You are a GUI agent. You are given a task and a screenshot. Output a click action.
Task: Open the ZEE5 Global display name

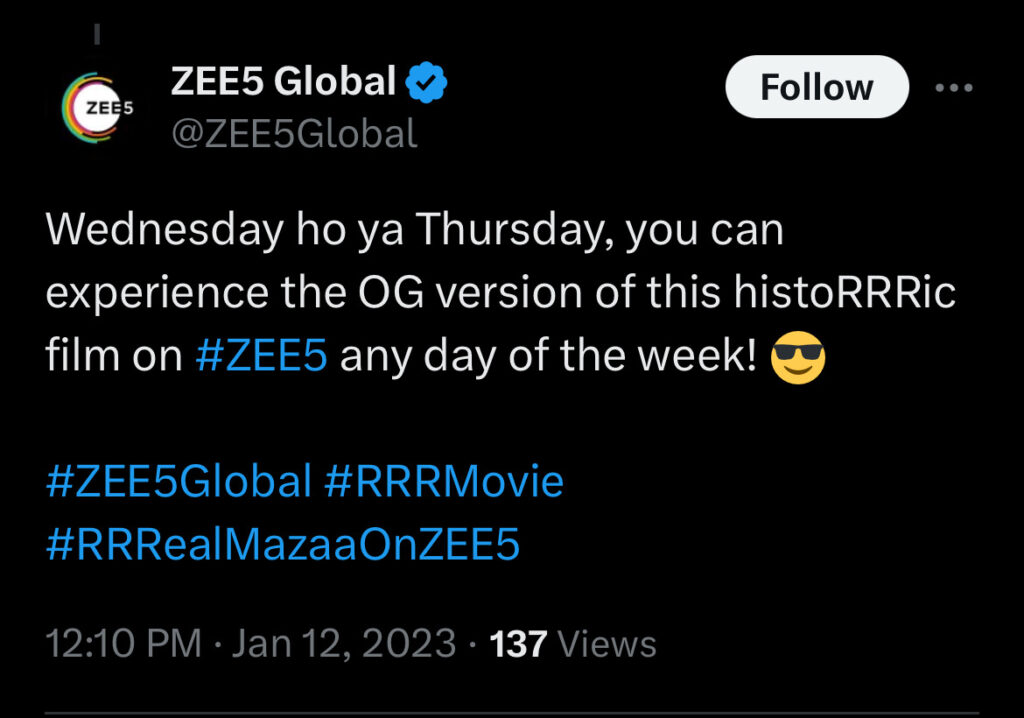[284, 83]
